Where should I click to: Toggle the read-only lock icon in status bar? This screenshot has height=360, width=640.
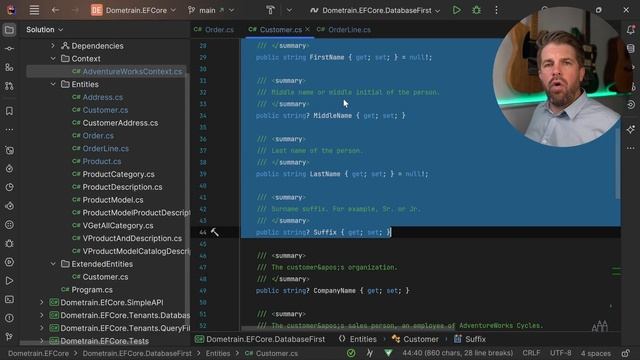coord(626,353)
